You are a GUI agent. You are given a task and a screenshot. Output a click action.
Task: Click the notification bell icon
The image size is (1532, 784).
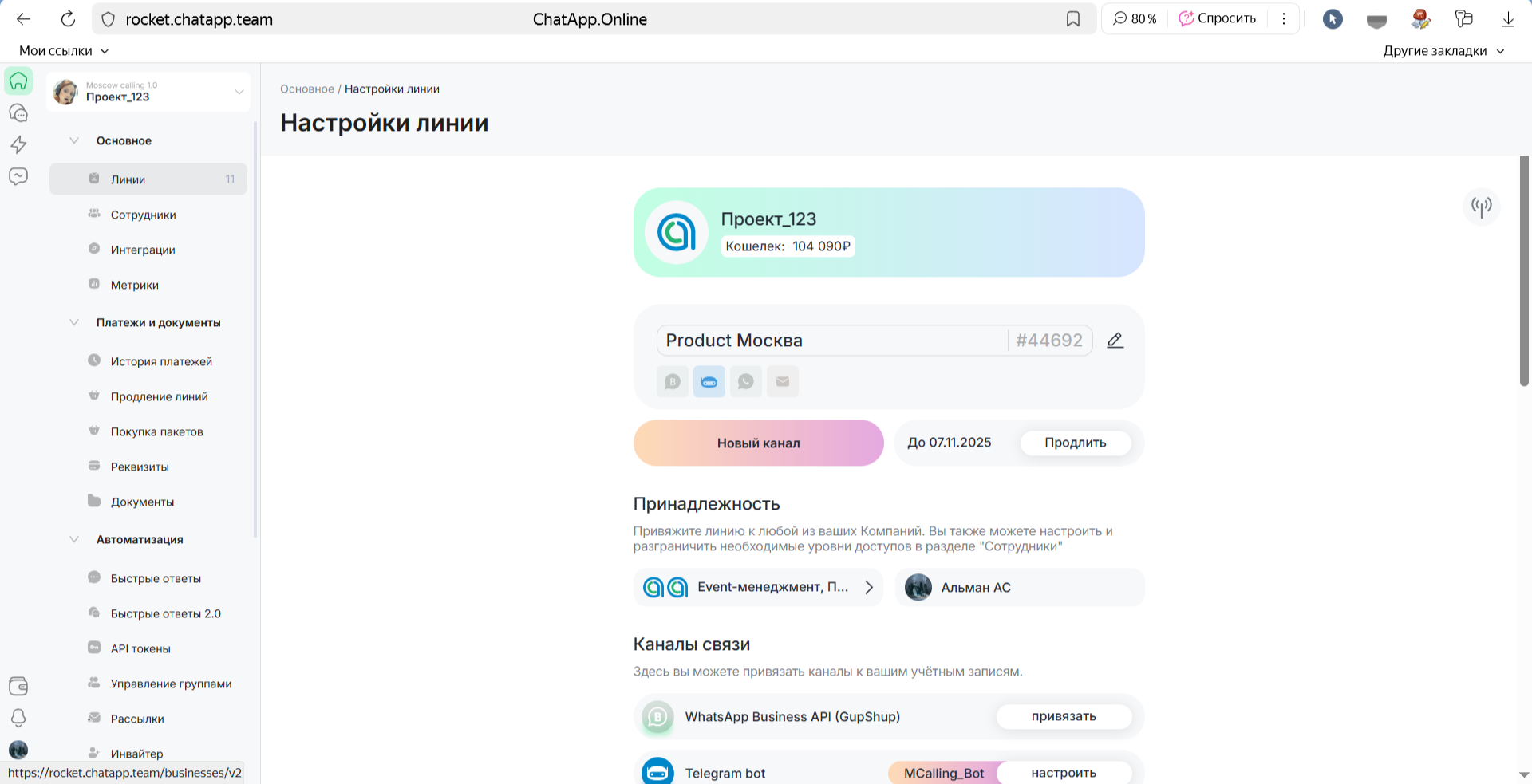pos(18,718)
